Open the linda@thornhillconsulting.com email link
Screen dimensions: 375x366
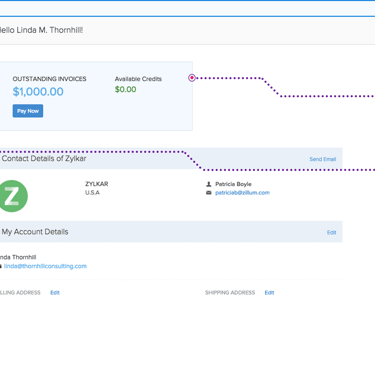click(x=45, y=266)
